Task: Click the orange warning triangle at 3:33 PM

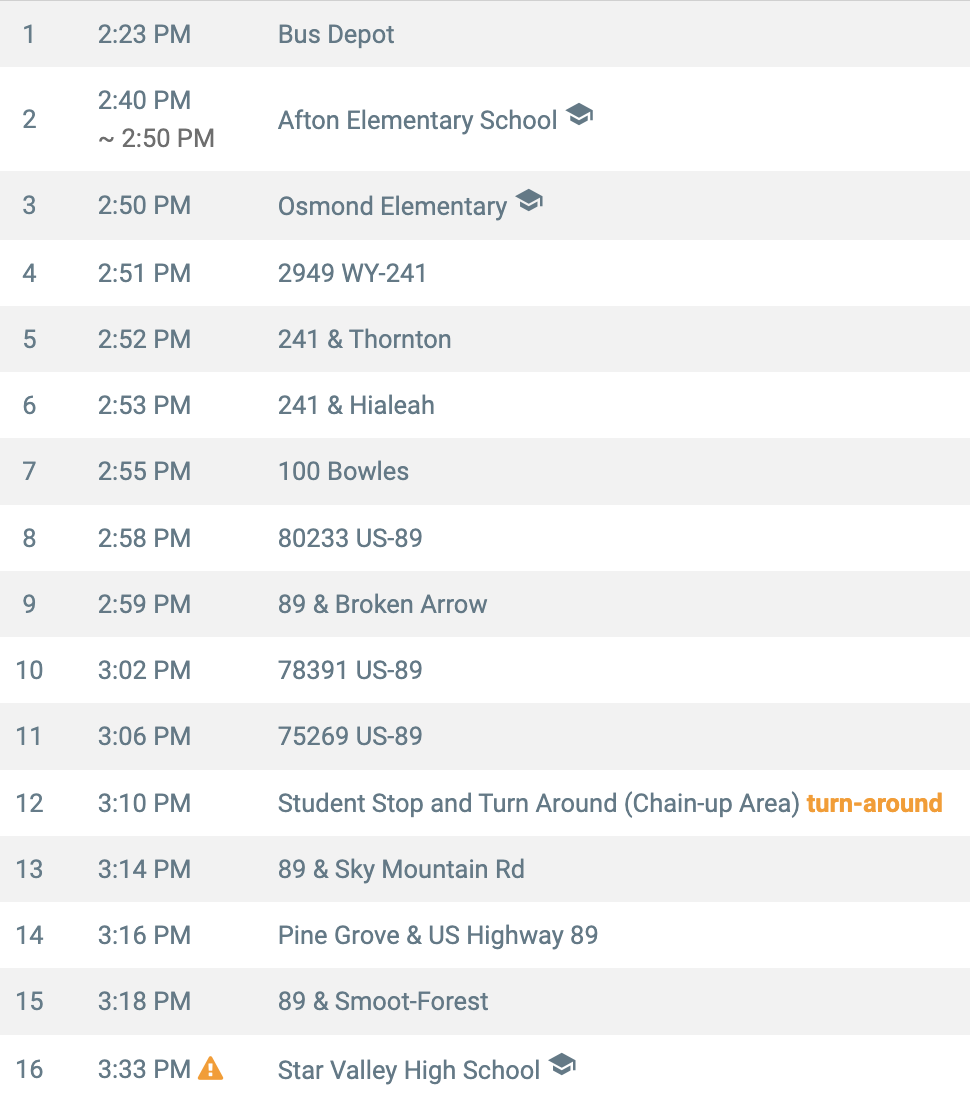Action: [x=211, y=1068]
